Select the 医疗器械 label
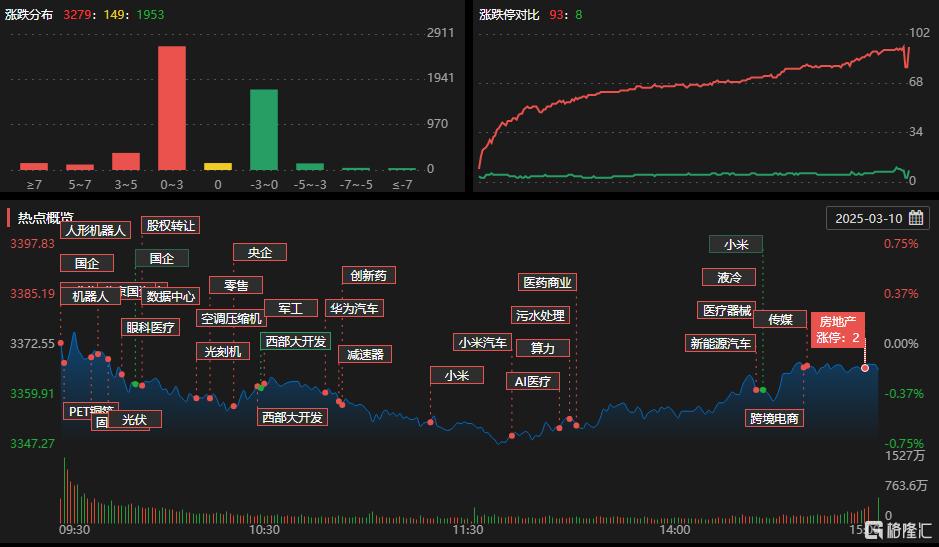The width and height of the screenshot is (939, 547). point(726,310)
